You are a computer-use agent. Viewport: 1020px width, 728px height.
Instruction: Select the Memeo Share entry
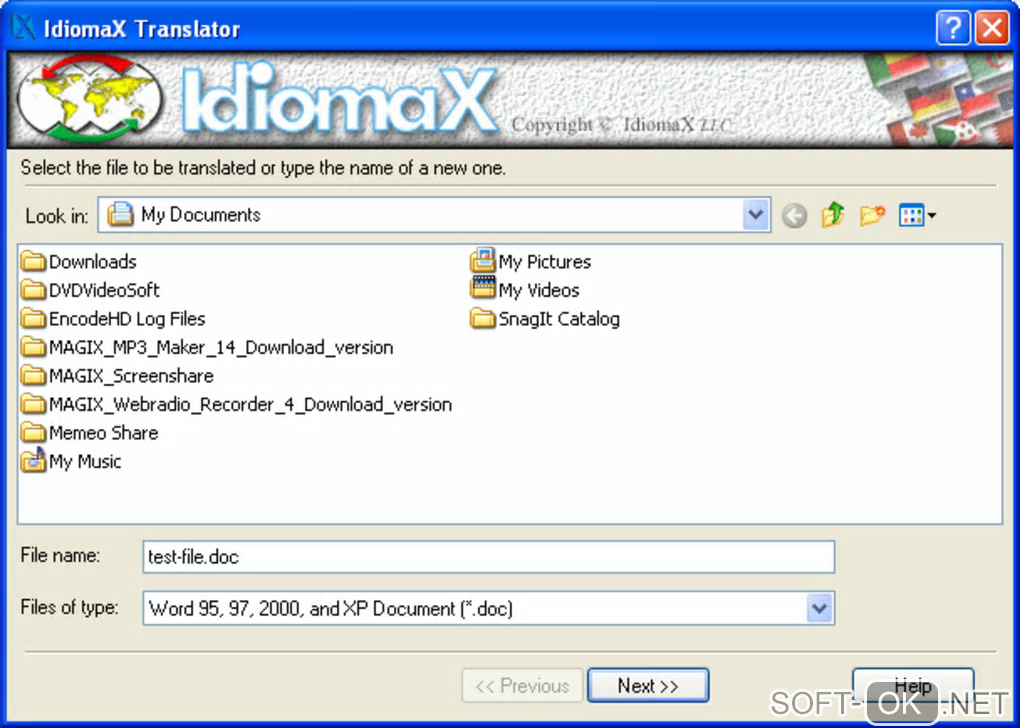tap(103, 433)
